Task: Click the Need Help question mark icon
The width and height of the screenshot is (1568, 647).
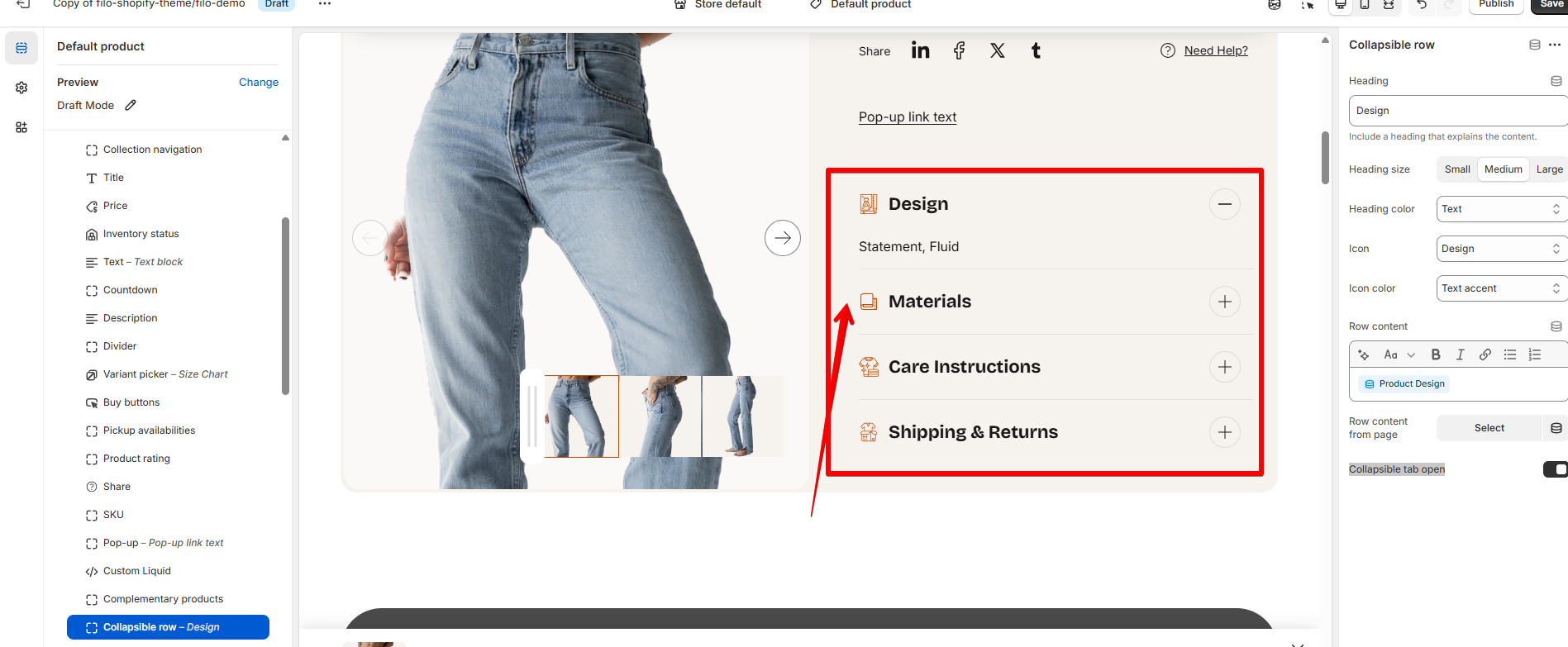Action: (x=1168, y=50)
